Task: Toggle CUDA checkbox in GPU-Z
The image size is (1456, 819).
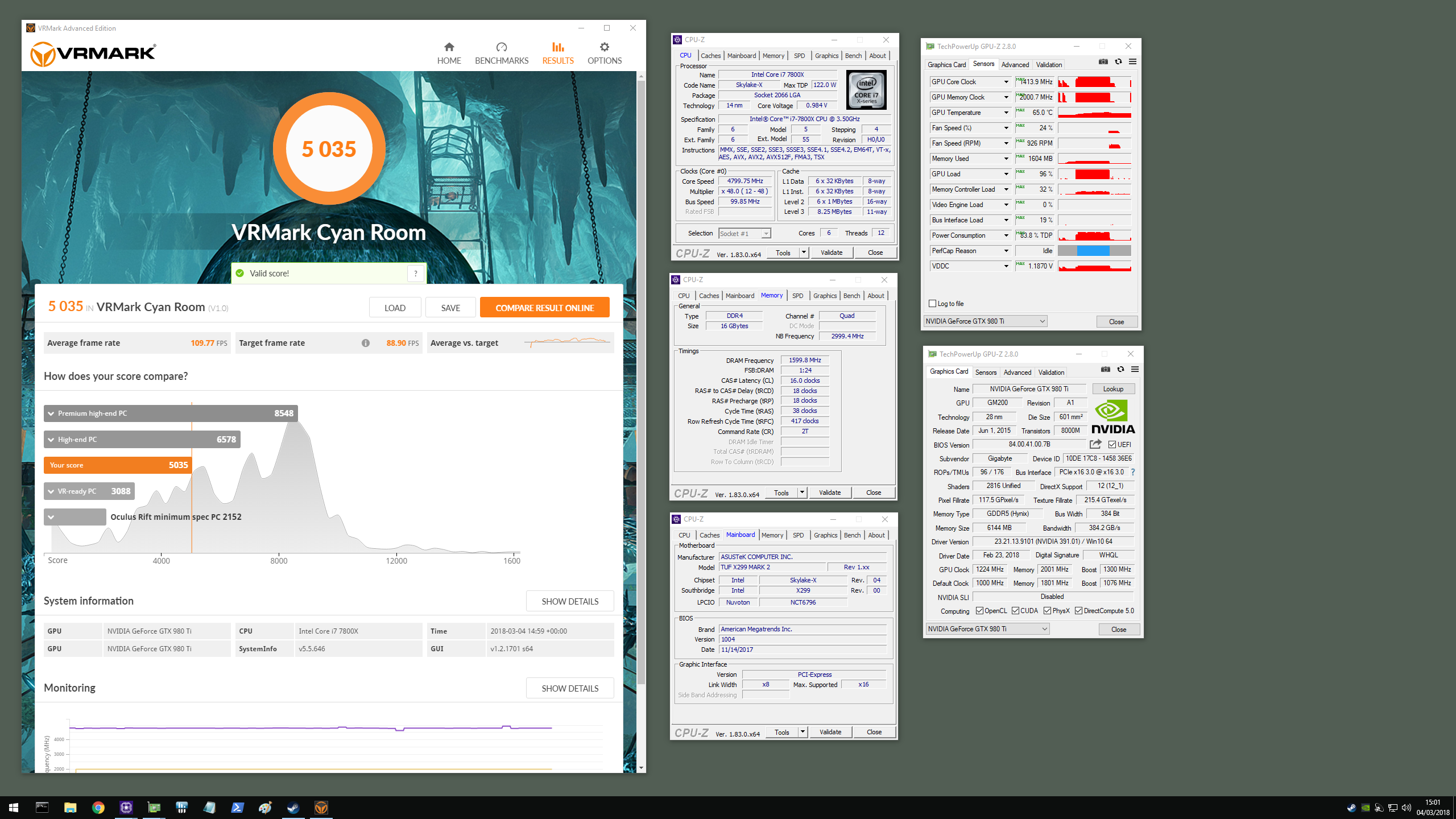Action: [1015, 611]
